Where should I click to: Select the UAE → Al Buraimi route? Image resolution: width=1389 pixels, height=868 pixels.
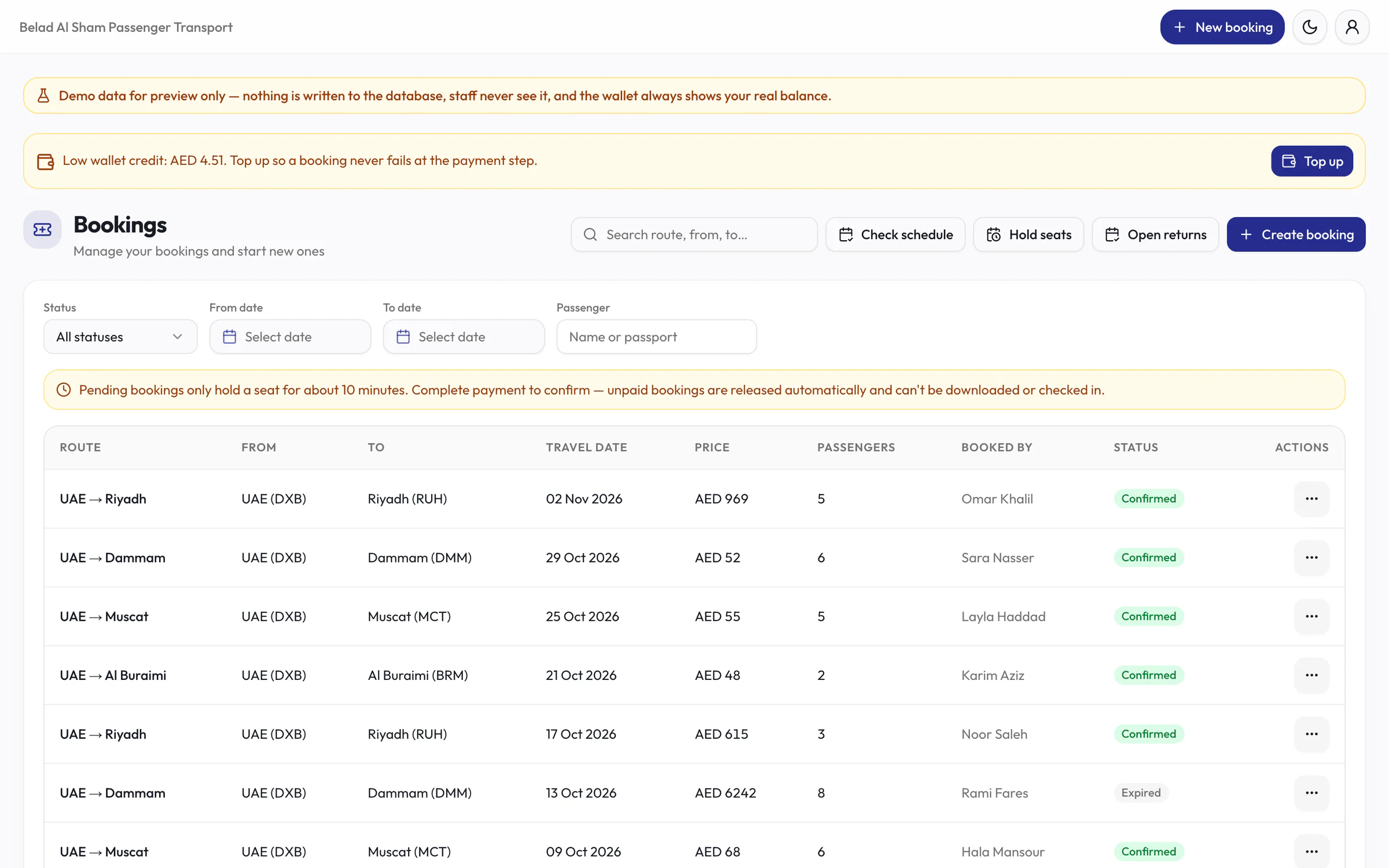[x=113, y=675]
